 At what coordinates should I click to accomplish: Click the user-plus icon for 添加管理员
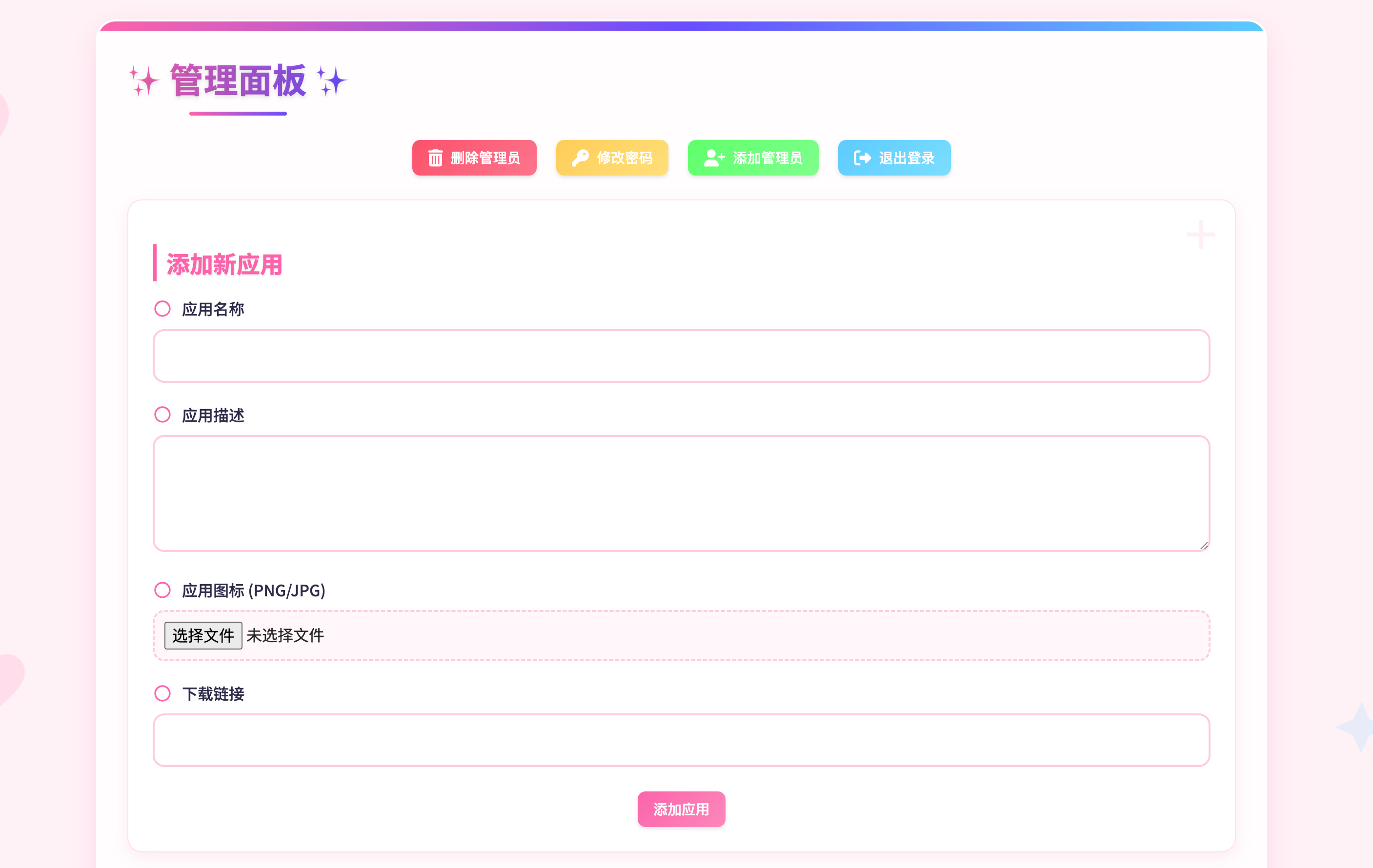click(714, 158)
